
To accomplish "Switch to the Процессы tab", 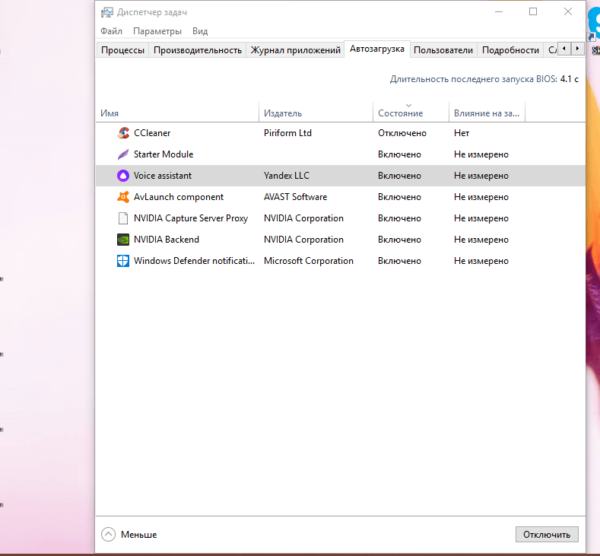I will tap(122, 50).
